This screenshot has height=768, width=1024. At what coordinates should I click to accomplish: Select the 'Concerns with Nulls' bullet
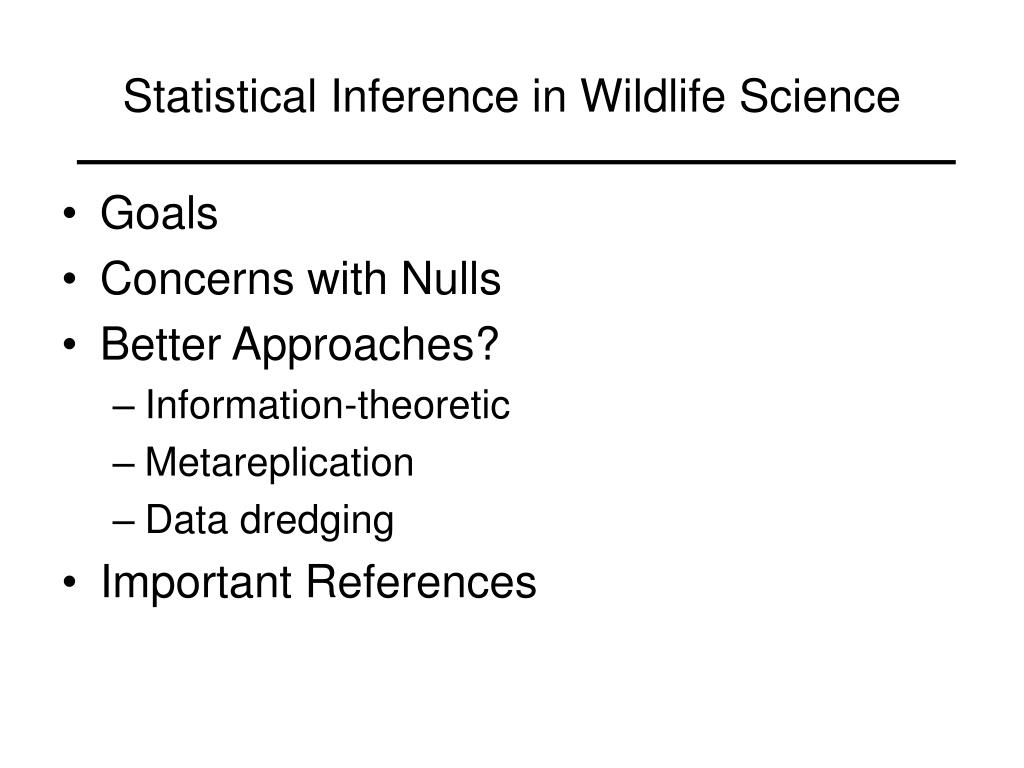[x=300, y=278]
